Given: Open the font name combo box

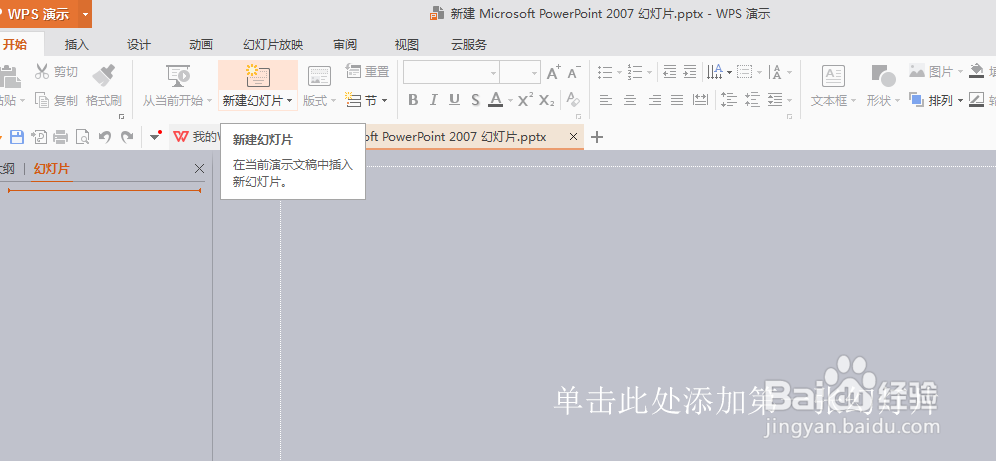Looking at the screenshot, I should 452,73.
